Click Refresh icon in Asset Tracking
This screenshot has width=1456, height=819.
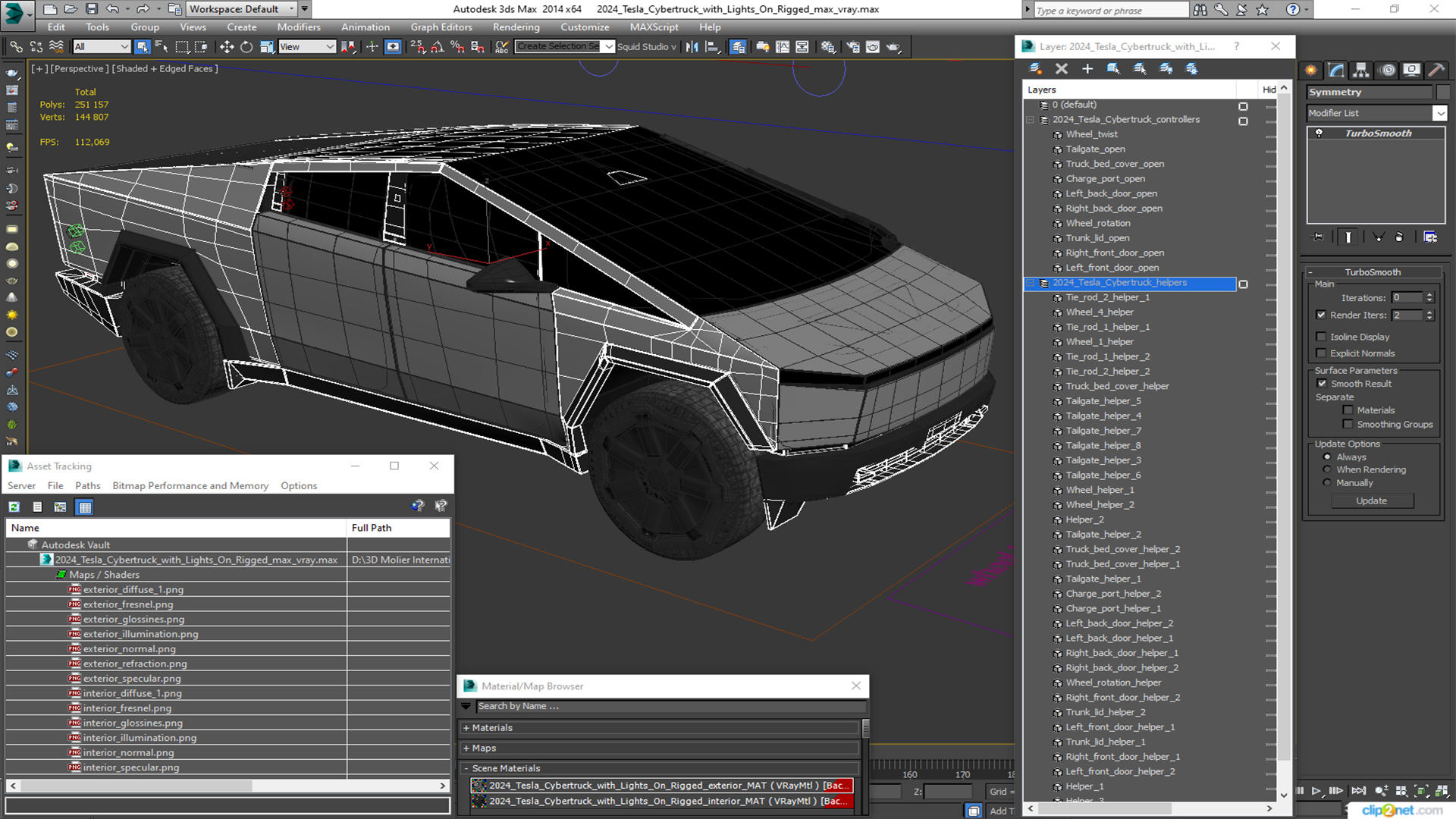pyautogui.click(x=14, y=507)
